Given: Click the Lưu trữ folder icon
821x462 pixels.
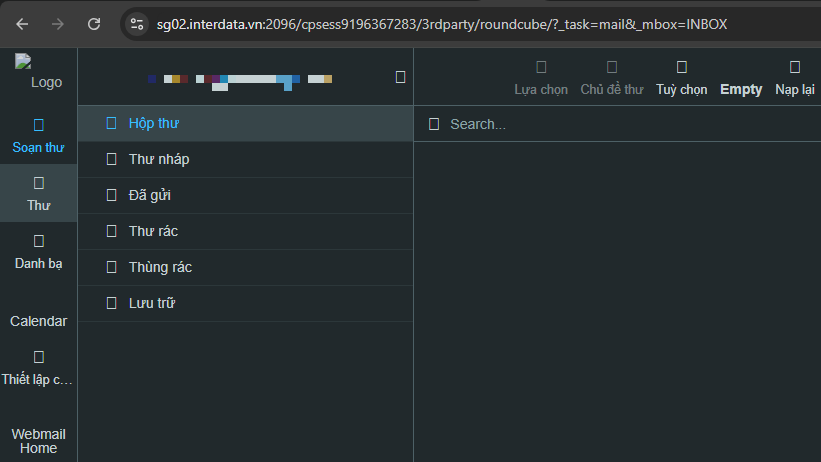Looking at the screenshot, I should click(112, 303).
